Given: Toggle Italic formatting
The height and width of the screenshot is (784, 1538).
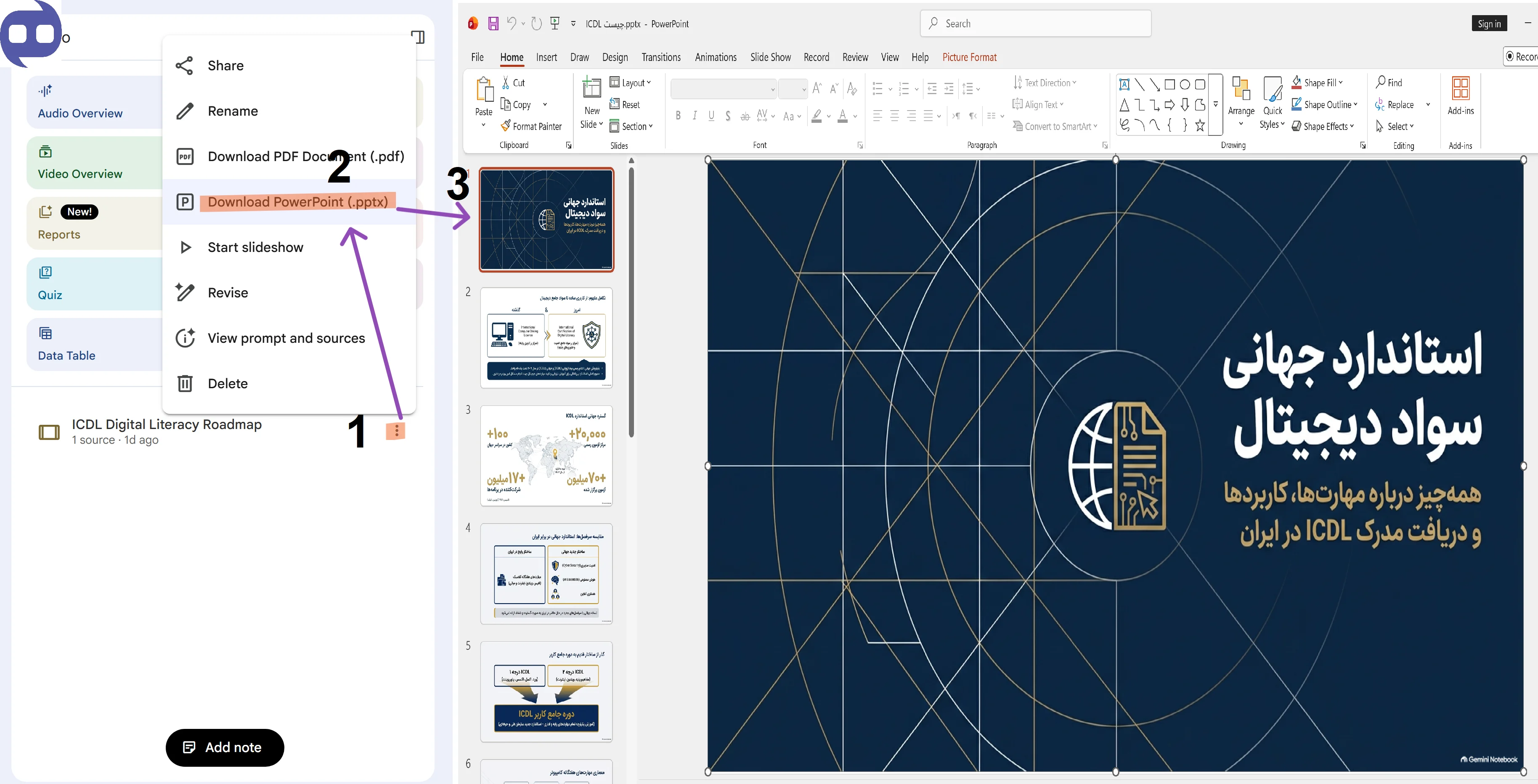Looking at the screenshot, I should click(695, 116).
